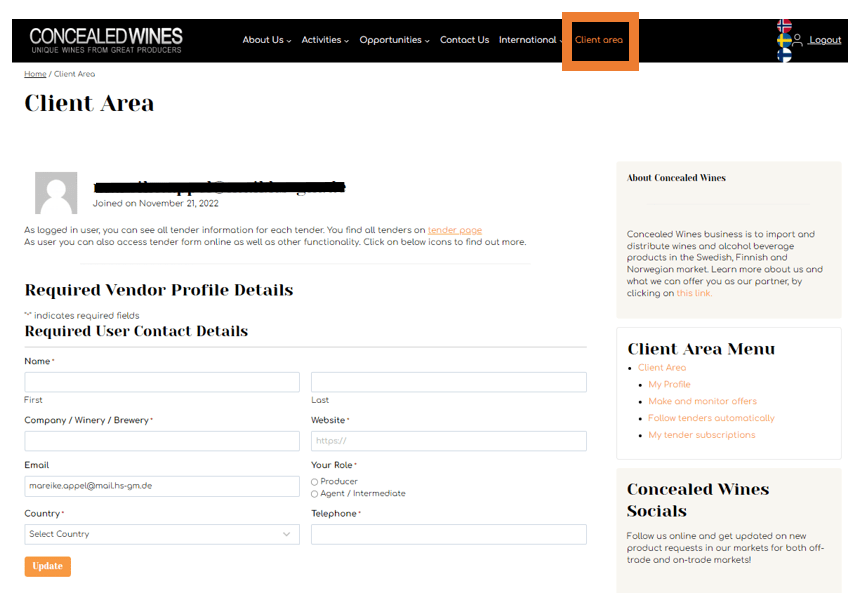Focus the Company / Winery / Brewery field
The width and height of the screenshot is (861, 598).
(x=162, y=441)
